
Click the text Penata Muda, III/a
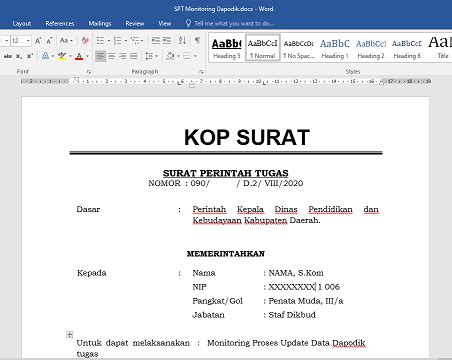pyautogui.click(x=306, y=301)
